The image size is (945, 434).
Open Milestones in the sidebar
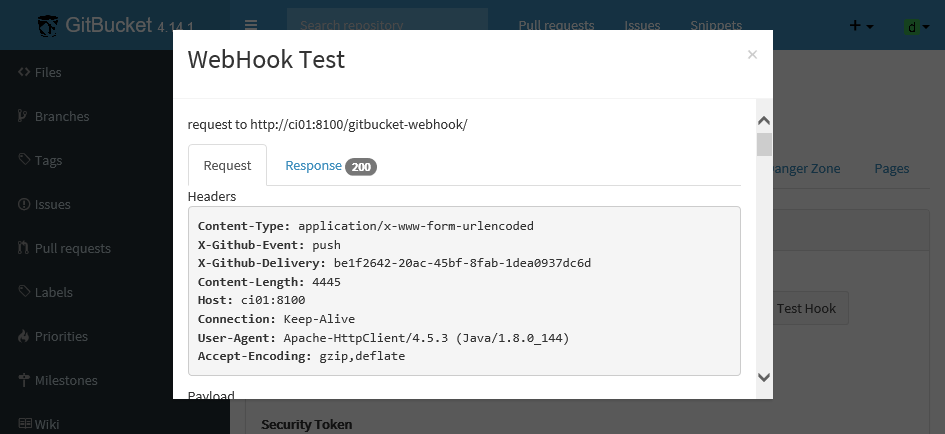point(66,380)
